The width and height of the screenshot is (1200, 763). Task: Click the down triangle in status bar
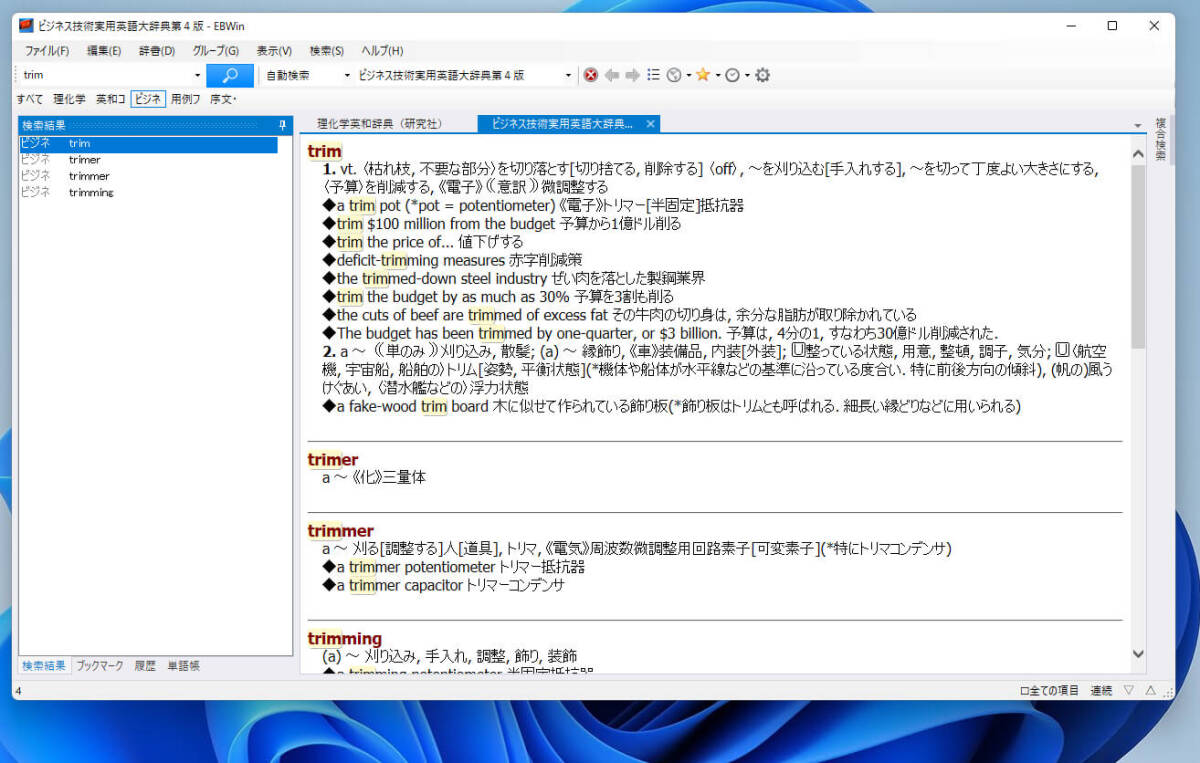tap(1129, 691)
